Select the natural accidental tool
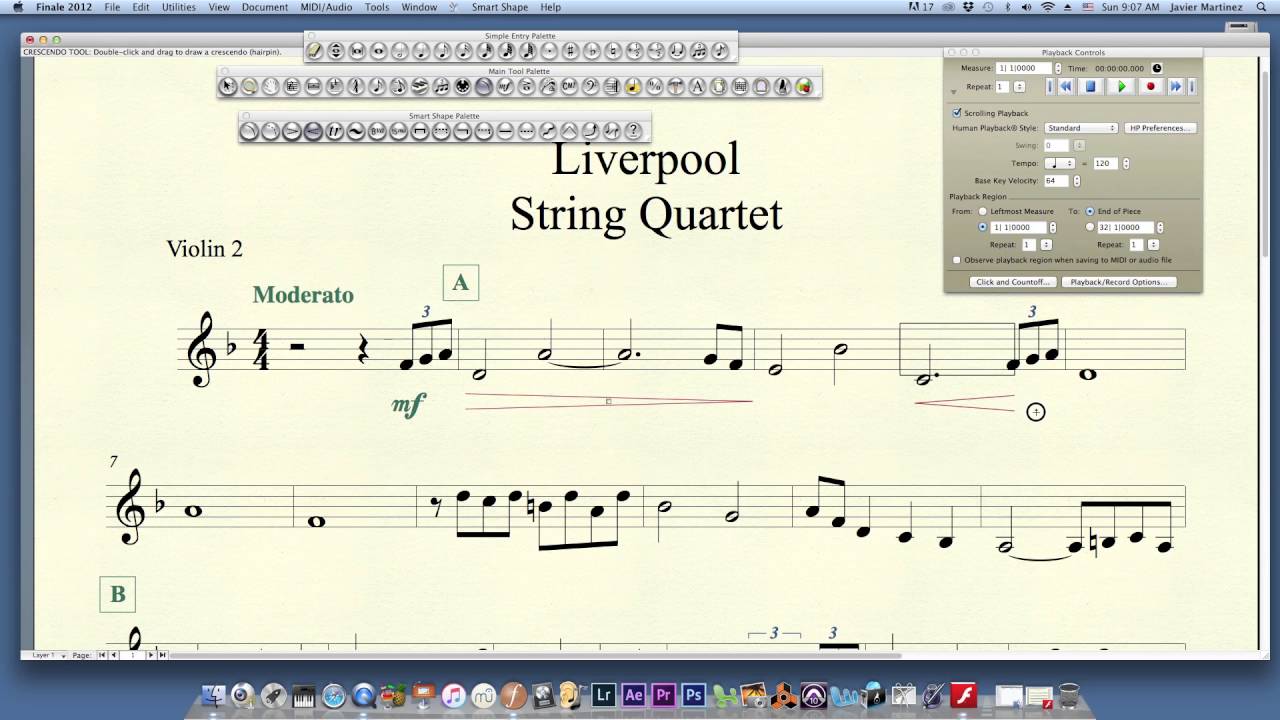 coord(613,51)
